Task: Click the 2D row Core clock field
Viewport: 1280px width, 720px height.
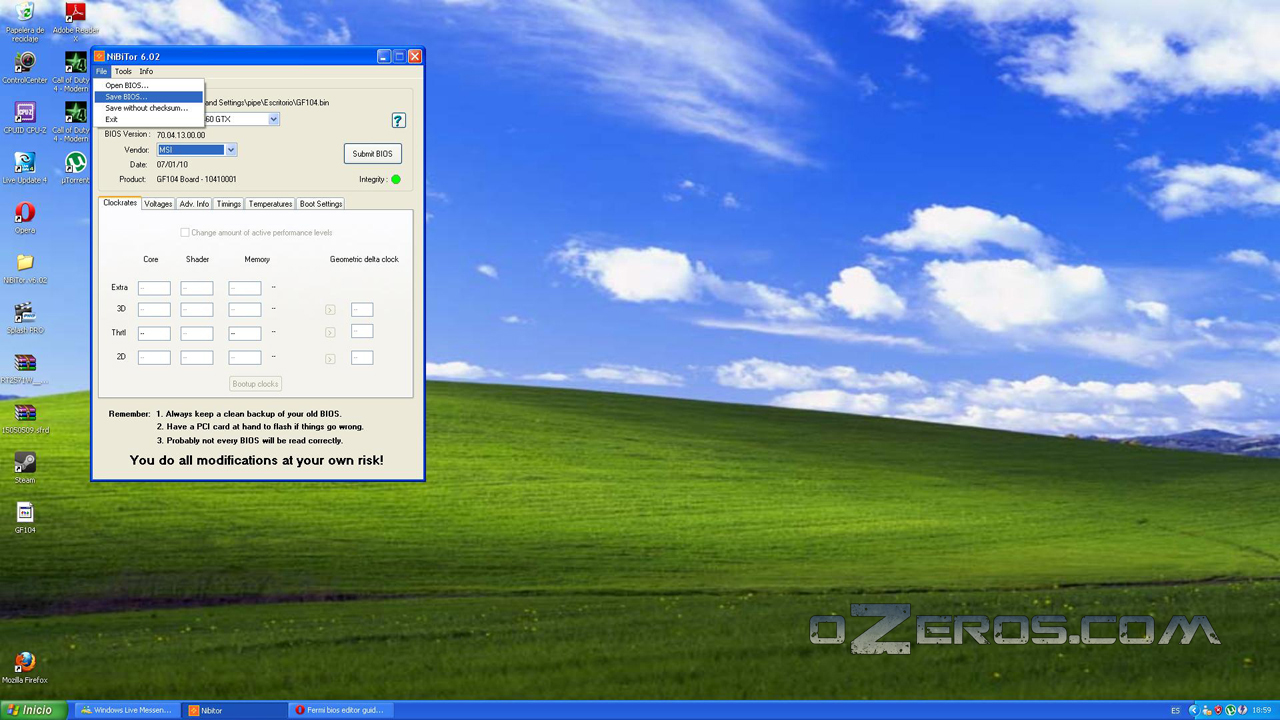Action: point(154,357)
